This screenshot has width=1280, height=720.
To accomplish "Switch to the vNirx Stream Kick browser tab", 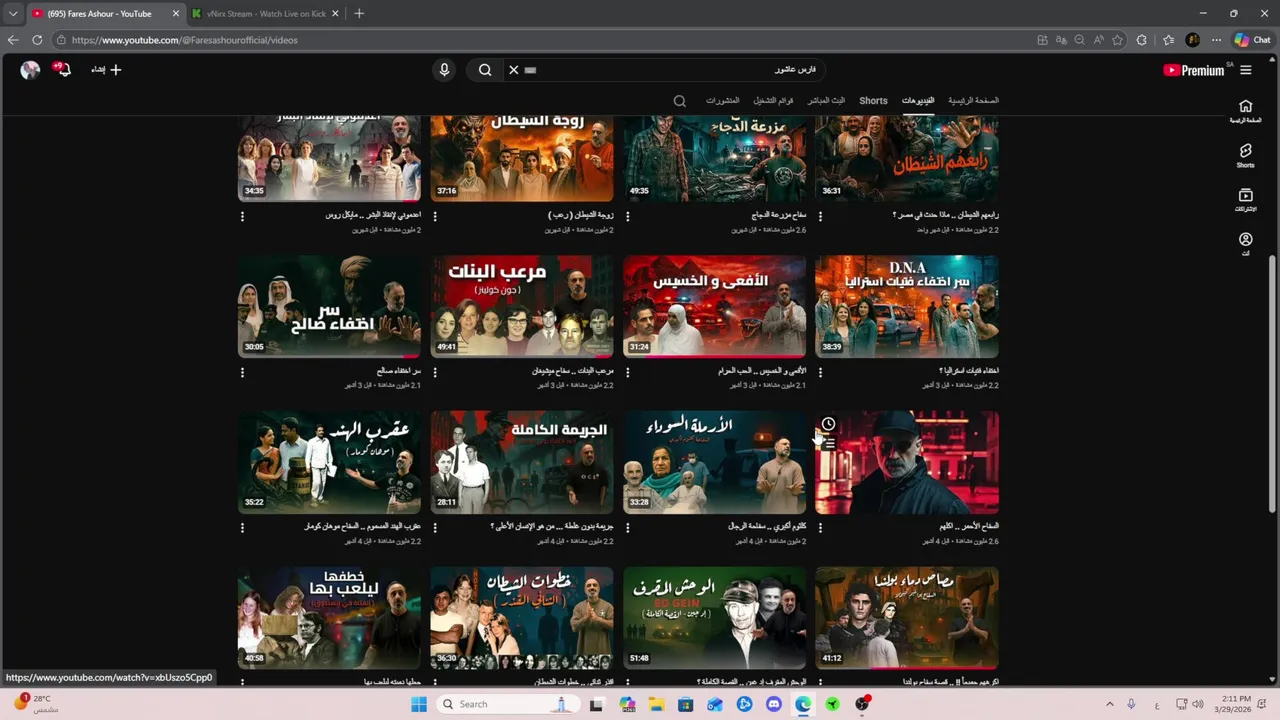I will [265, 14].
